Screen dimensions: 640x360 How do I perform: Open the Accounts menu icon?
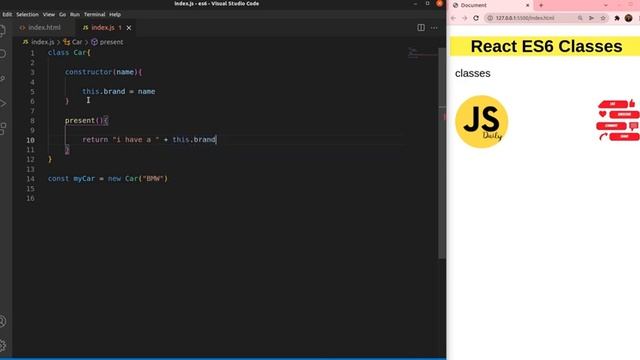[2, 322]
